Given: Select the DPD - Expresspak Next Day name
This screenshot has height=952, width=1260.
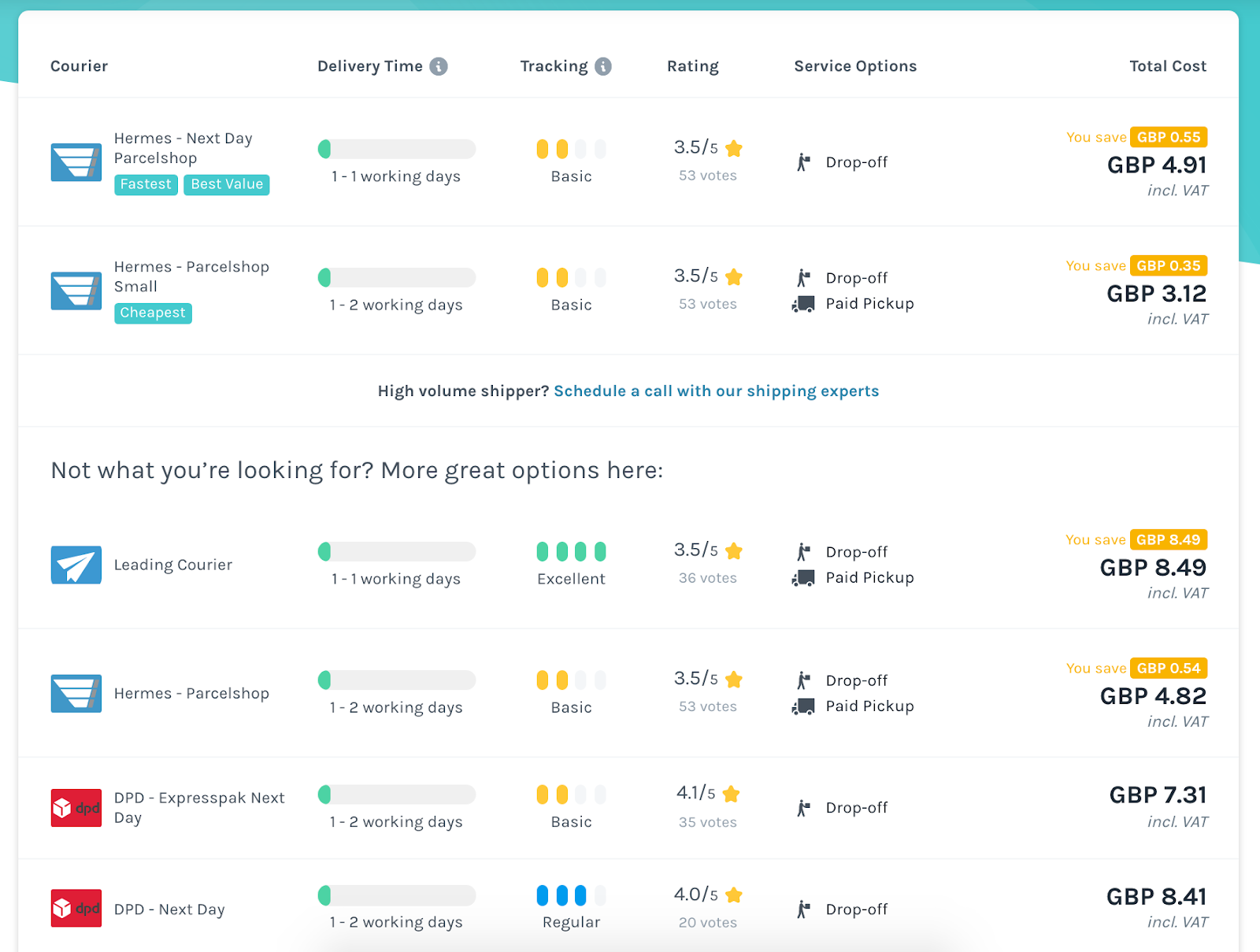Looking at the screenshot, I should pyautogui.click(x=199, y=808).
